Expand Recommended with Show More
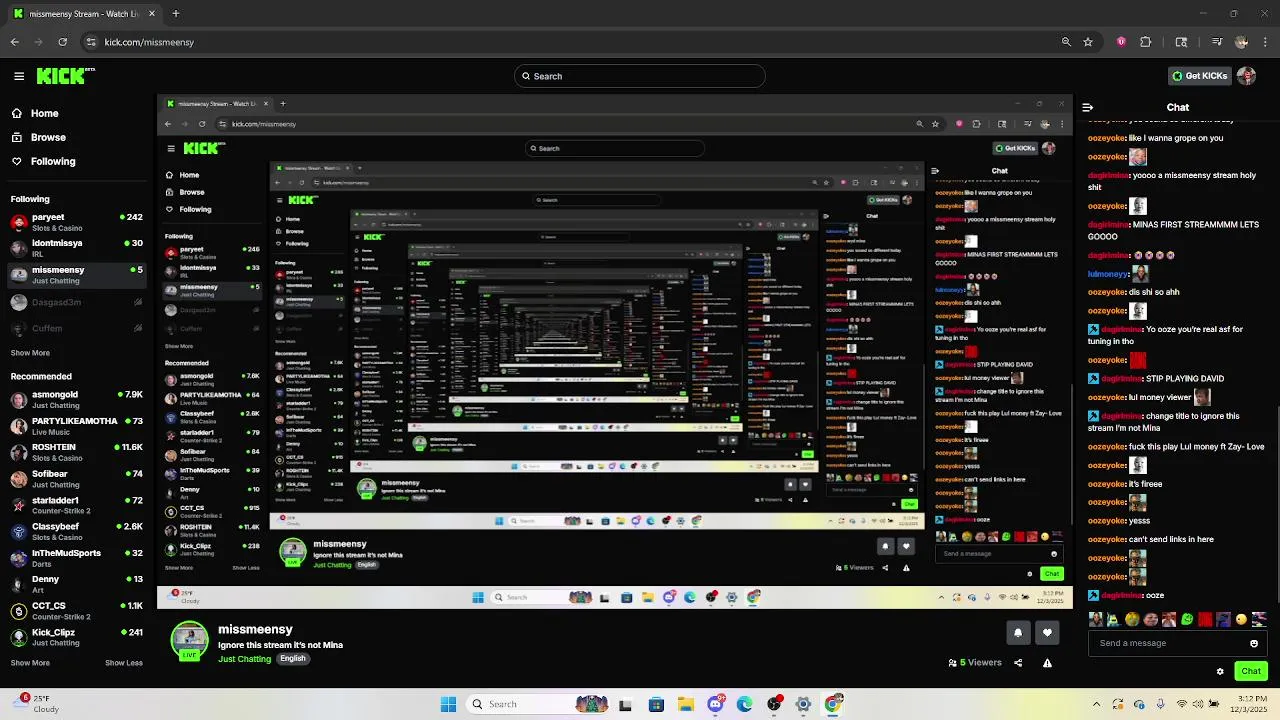This screenshot has width=1280, height=720. 30,662
